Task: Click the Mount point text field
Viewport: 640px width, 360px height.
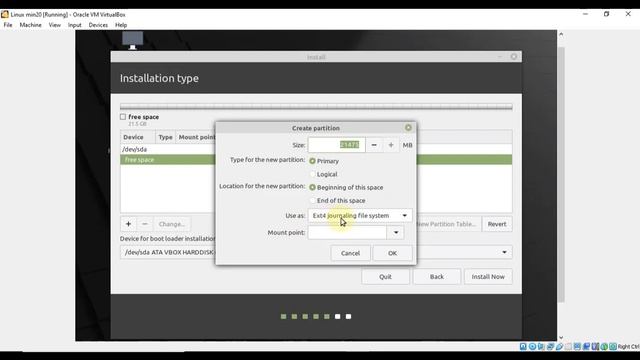Action: click(x=347, y=232)
